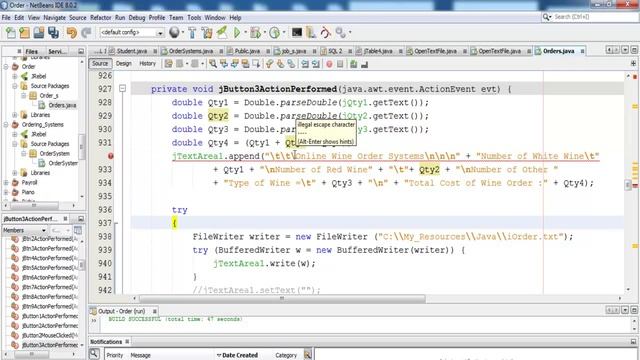Viewport: 640px width, 360px height.
Task: Click Find Selection magnifier in editor toolbar
Action: [x=213, y=64]
